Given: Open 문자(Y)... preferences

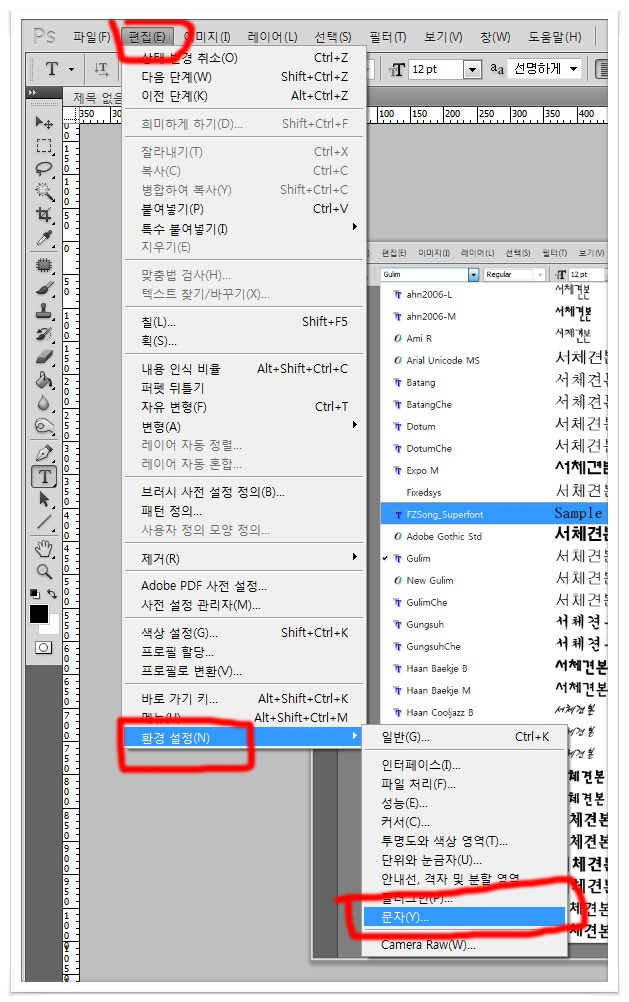Looking at the screenshot, I should (465, 917).
